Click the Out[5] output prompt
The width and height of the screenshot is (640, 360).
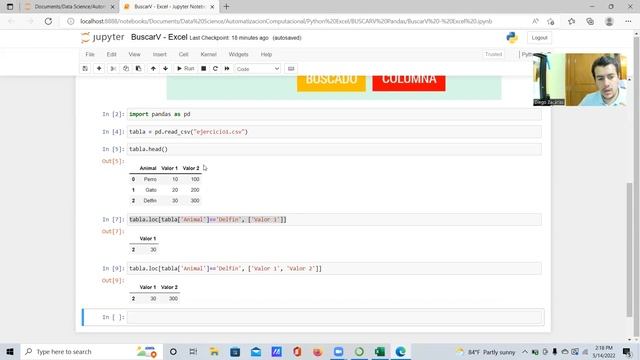113,161
